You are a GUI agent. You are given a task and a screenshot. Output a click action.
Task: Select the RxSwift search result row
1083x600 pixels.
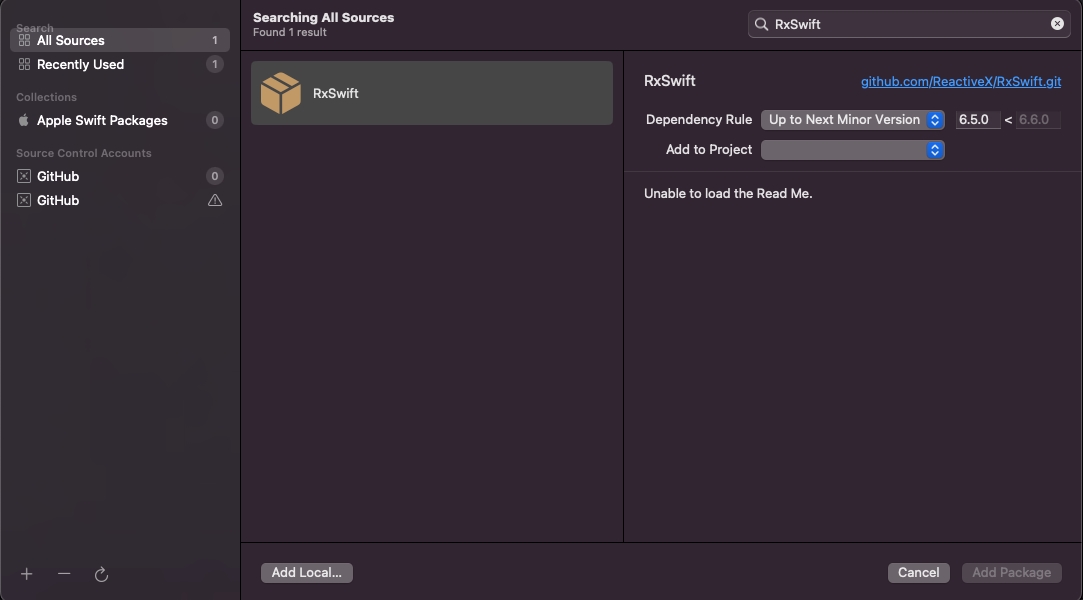(431, 93)
